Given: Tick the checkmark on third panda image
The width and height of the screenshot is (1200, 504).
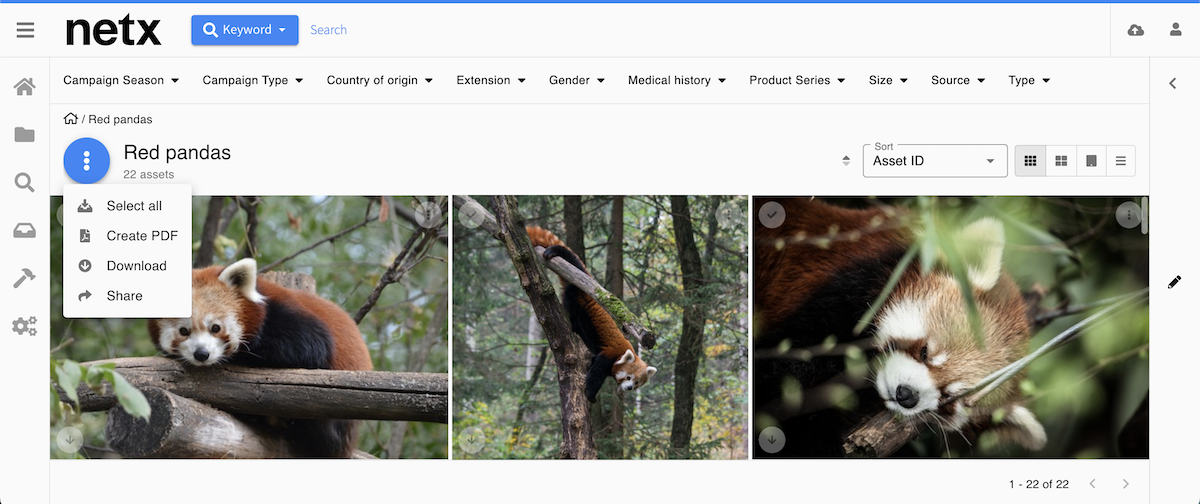Looking at the screenshot, I should [771, 214].
